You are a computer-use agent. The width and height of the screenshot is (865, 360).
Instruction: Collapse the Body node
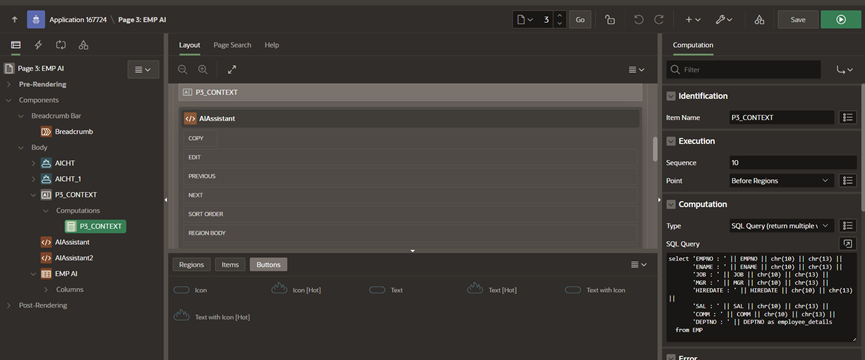21,148
